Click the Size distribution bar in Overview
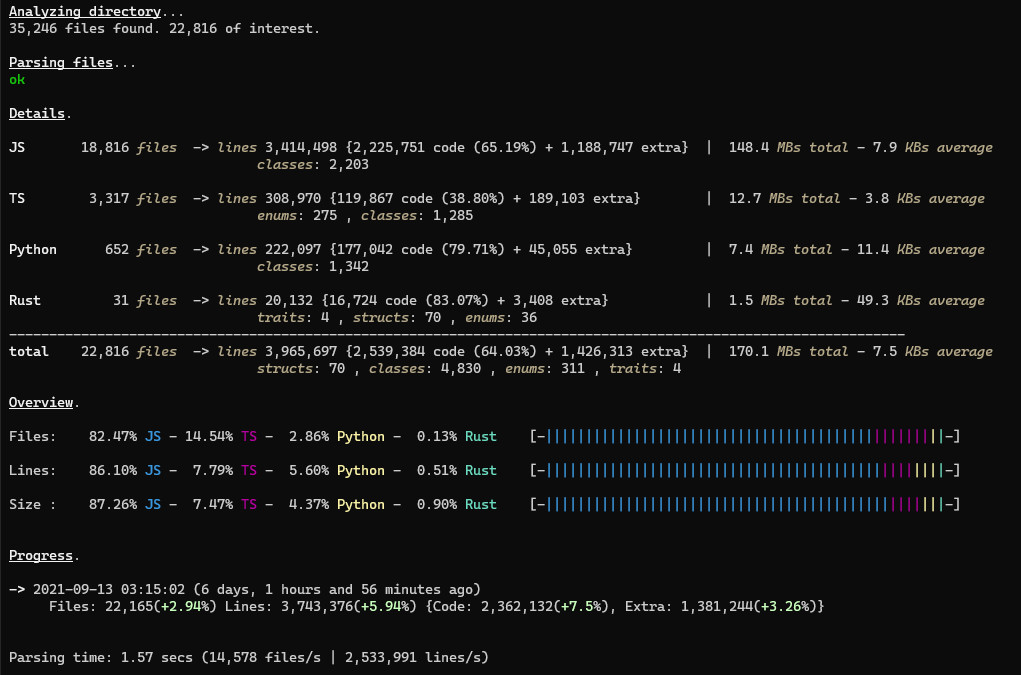1021x675 pixels. point(745,505)
